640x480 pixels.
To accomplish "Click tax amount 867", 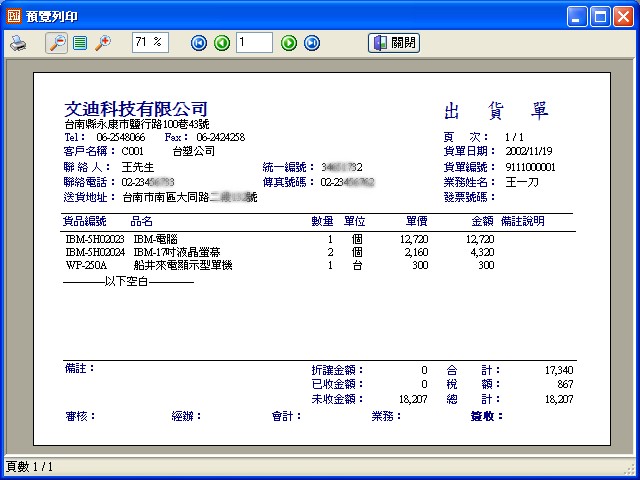I will (565, 384).
